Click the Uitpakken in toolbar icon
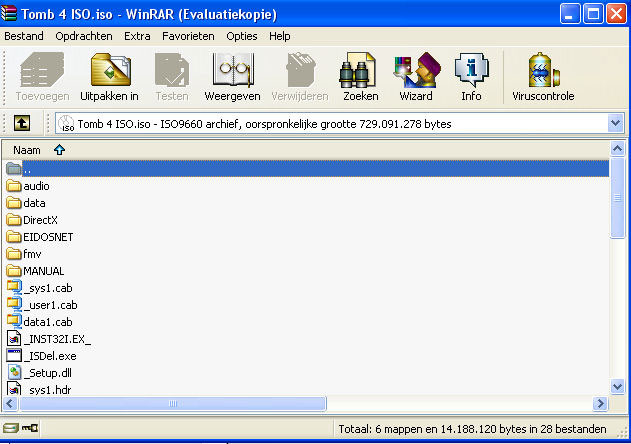Image resolution: width=631 pixels, height=444 pixels. 111,70
